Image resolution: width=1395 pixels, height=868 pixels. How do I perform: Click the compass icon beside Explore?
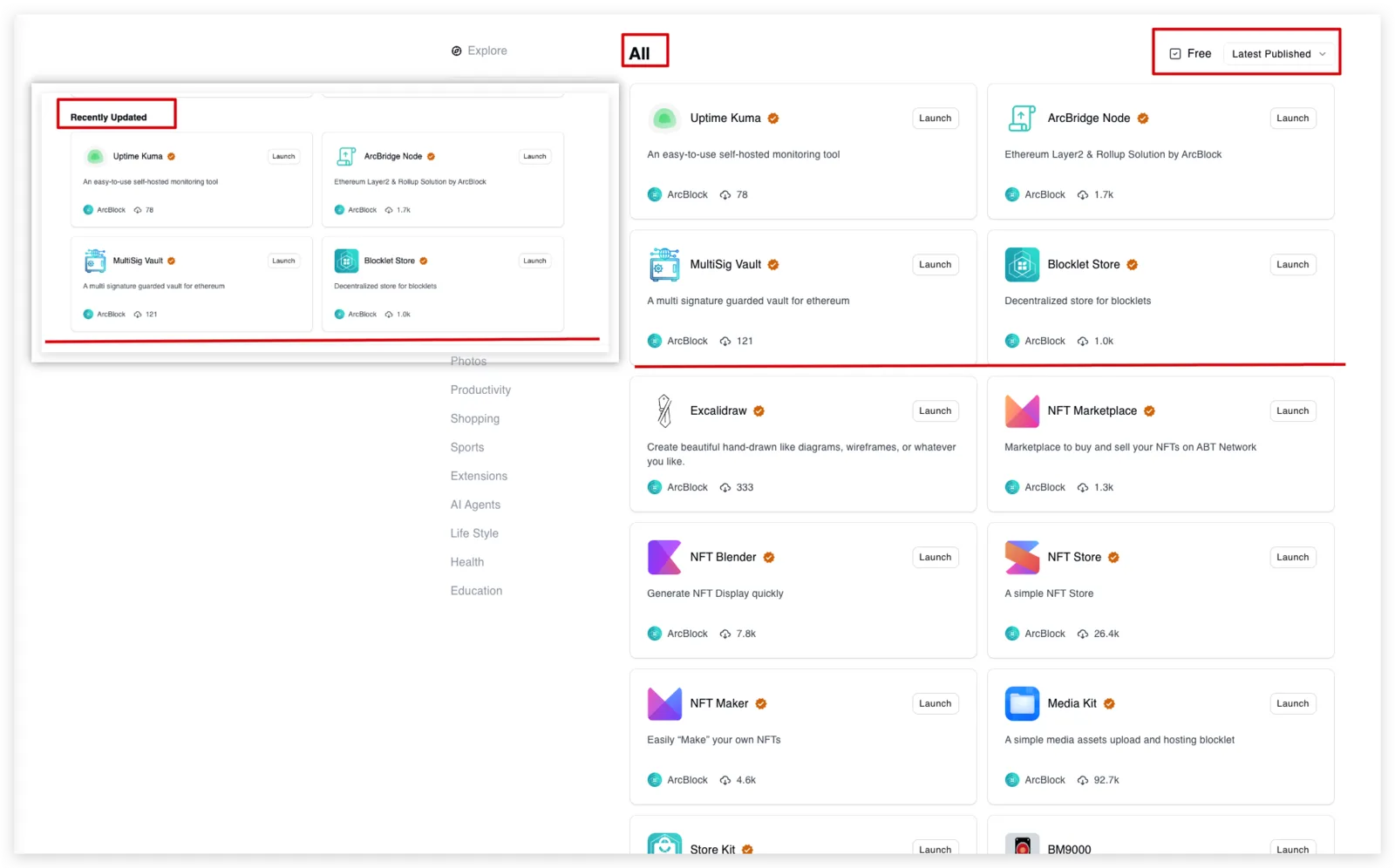tap(456, 51)
